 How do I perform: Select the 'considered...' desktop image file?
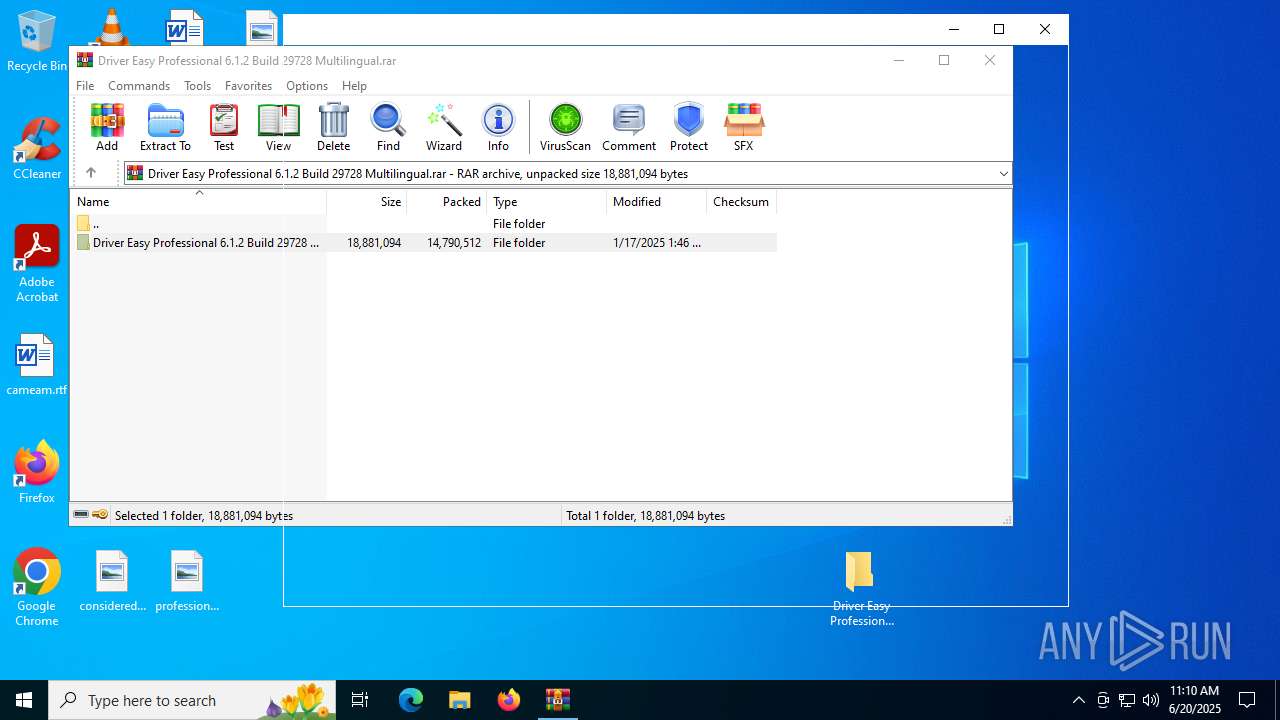[x=112, y=581]
